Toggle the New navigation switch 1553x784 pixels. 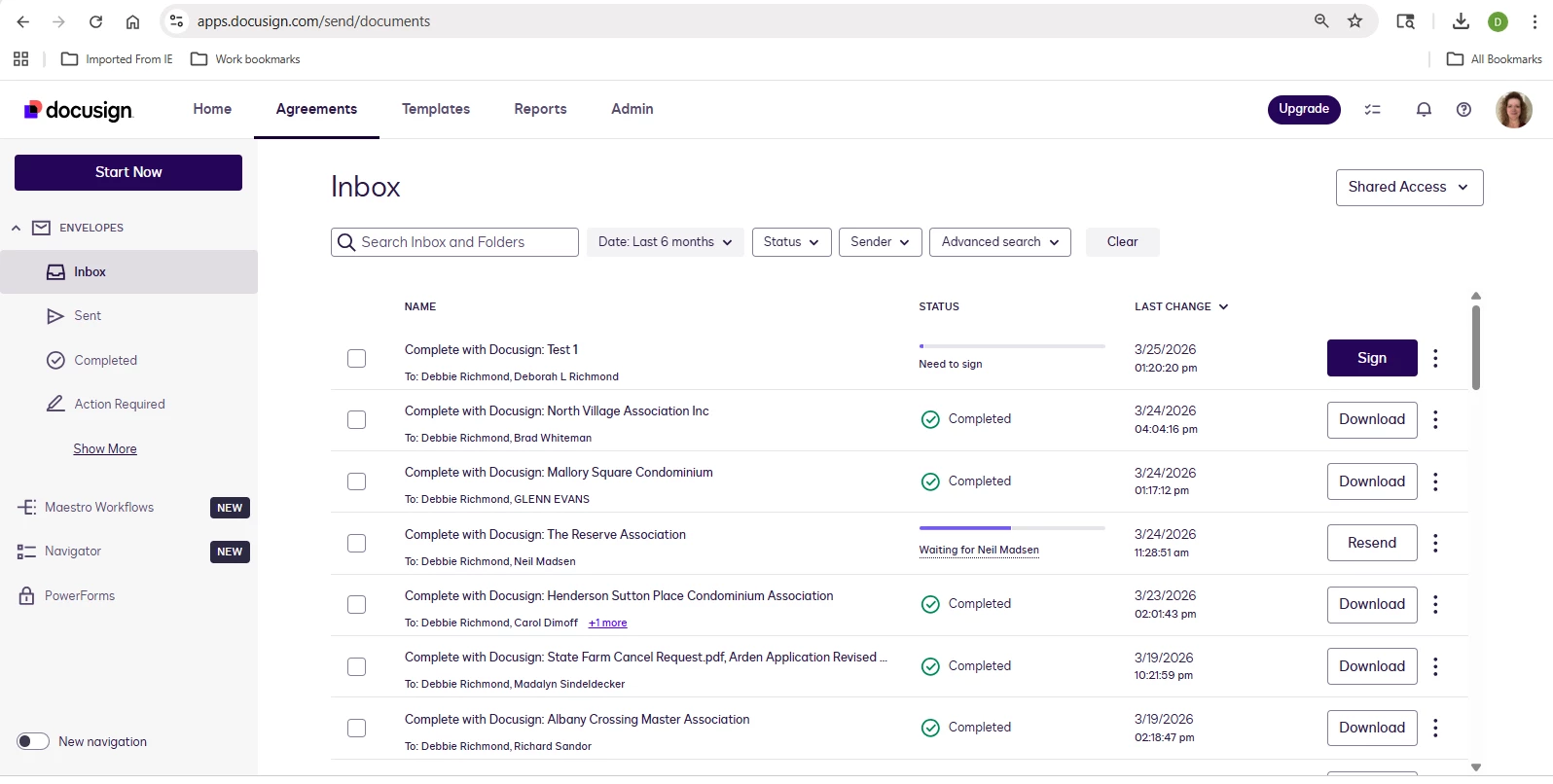pos(33,741)
